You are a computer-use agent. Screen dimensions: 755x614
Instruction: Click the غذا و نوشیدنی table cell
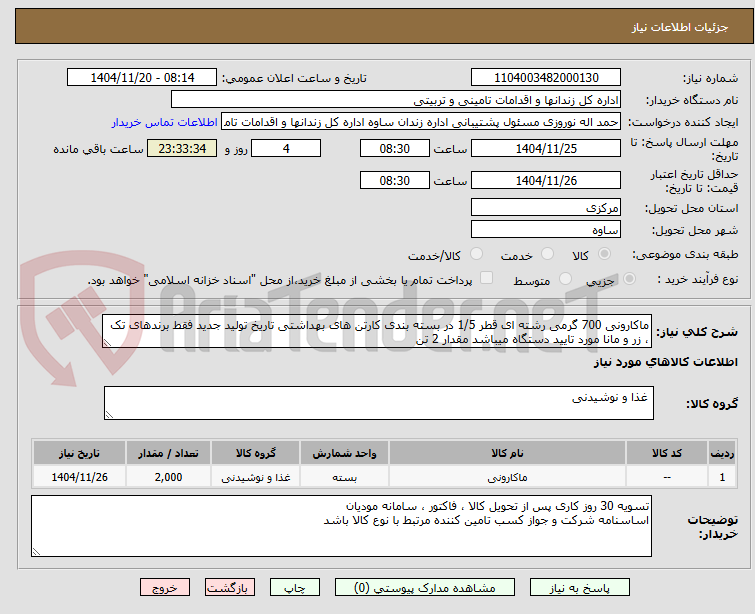(x=256, y=477)
